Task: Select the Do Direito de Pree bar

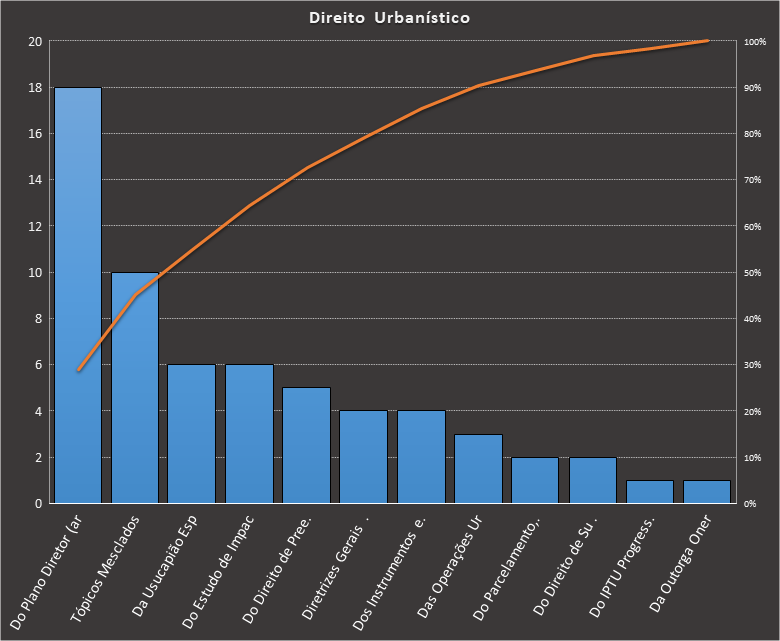Action: tap(306, 445)
